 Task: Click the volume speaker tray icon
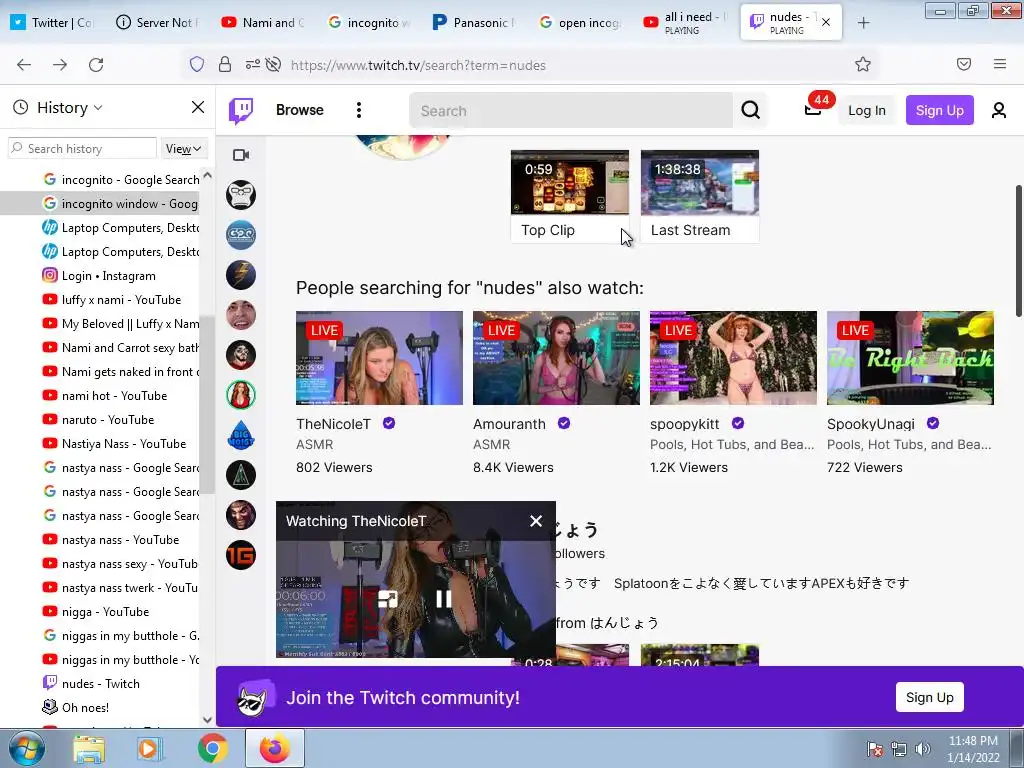coord(923,749)
